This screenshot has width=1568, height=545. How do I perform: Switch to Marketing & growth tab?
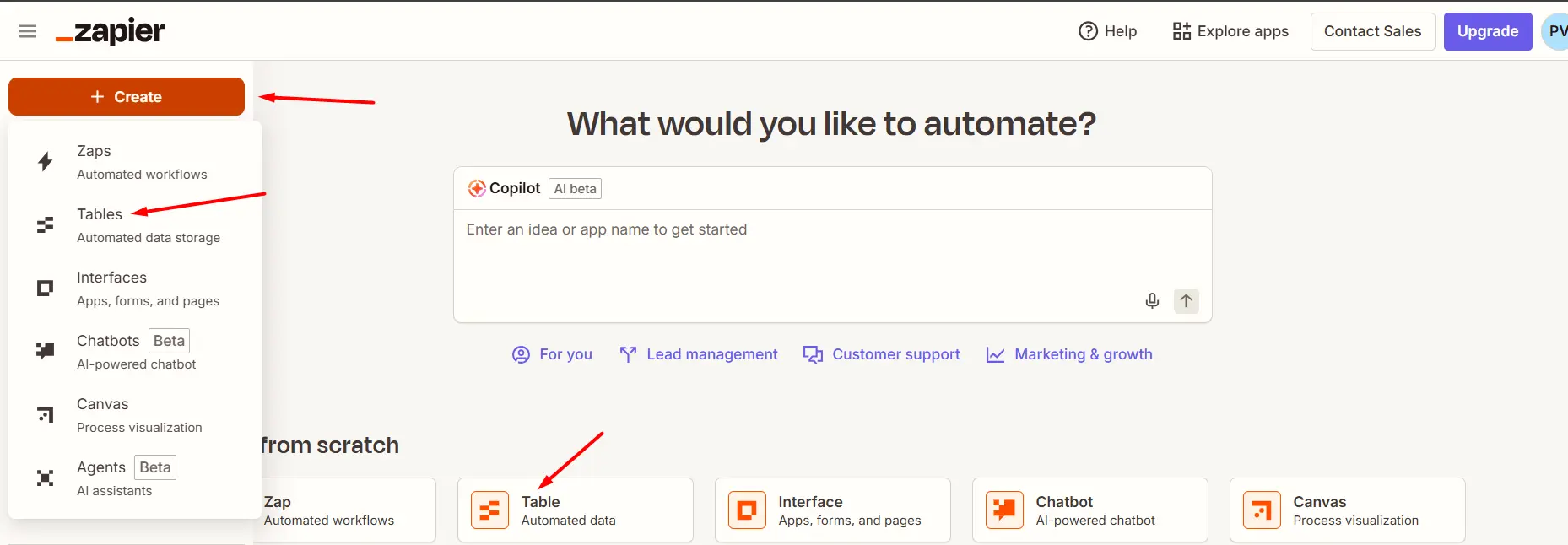(x=1069, y=354)
